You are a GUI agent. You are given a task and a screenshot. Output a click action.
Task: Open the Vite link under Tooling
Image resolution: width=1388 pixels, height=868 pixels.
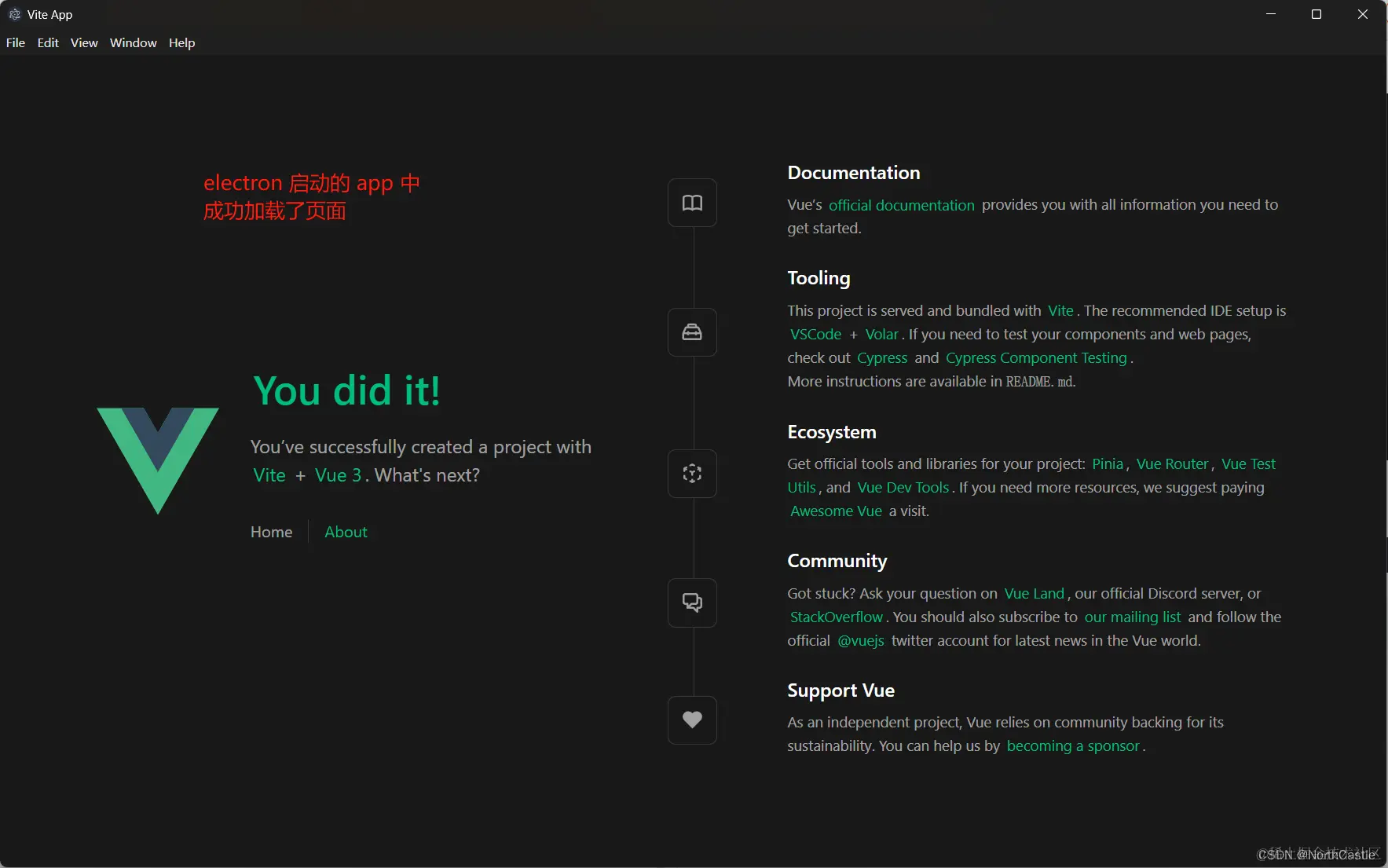1060,310
